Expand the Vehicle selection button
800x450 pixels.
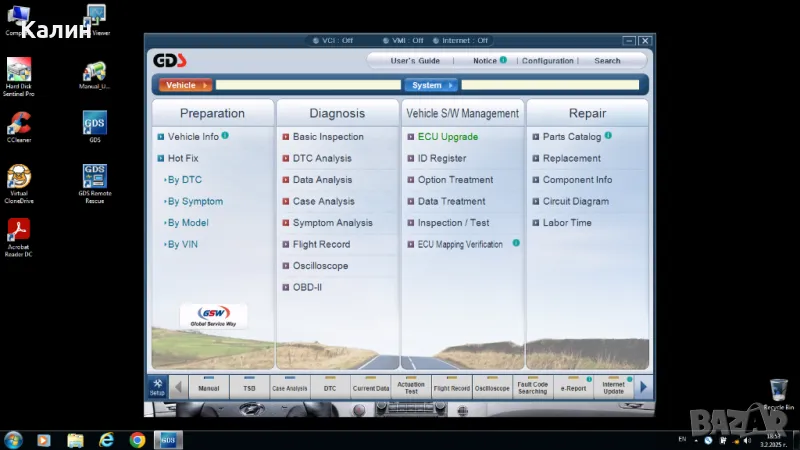click(185, 85)
